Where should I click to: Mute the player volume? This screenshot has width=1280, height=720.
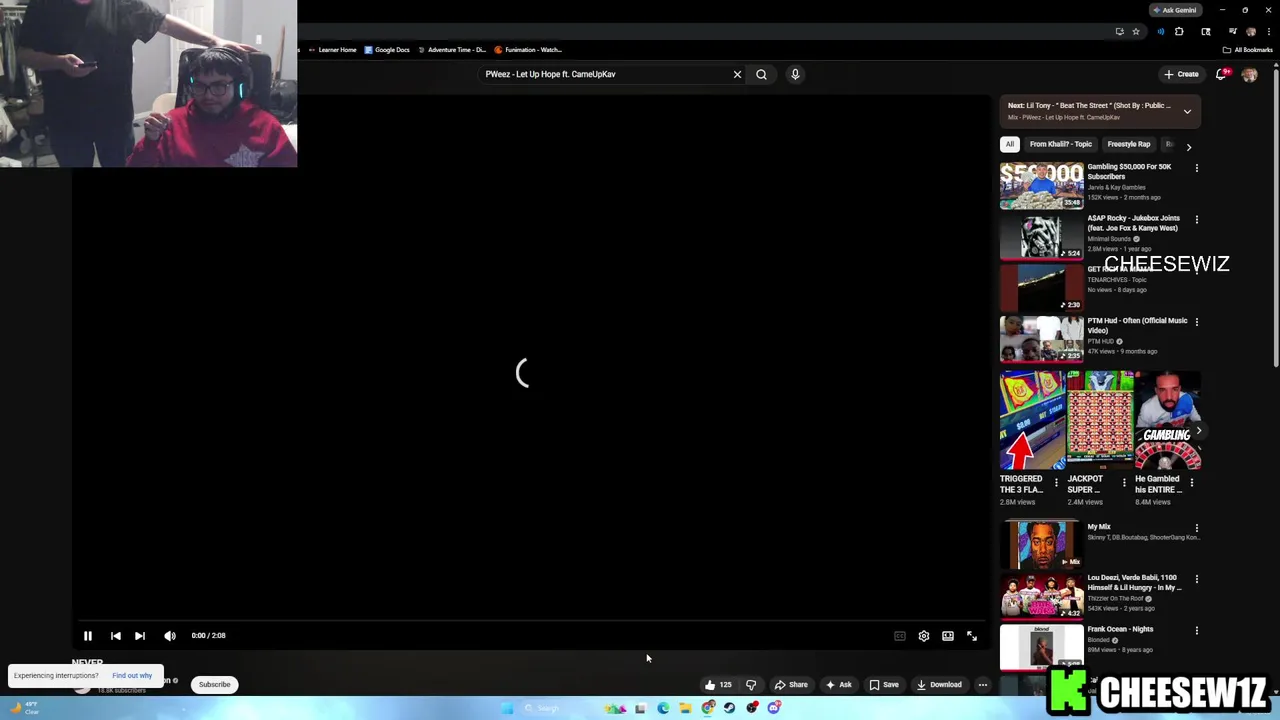(x=170, y=636)
